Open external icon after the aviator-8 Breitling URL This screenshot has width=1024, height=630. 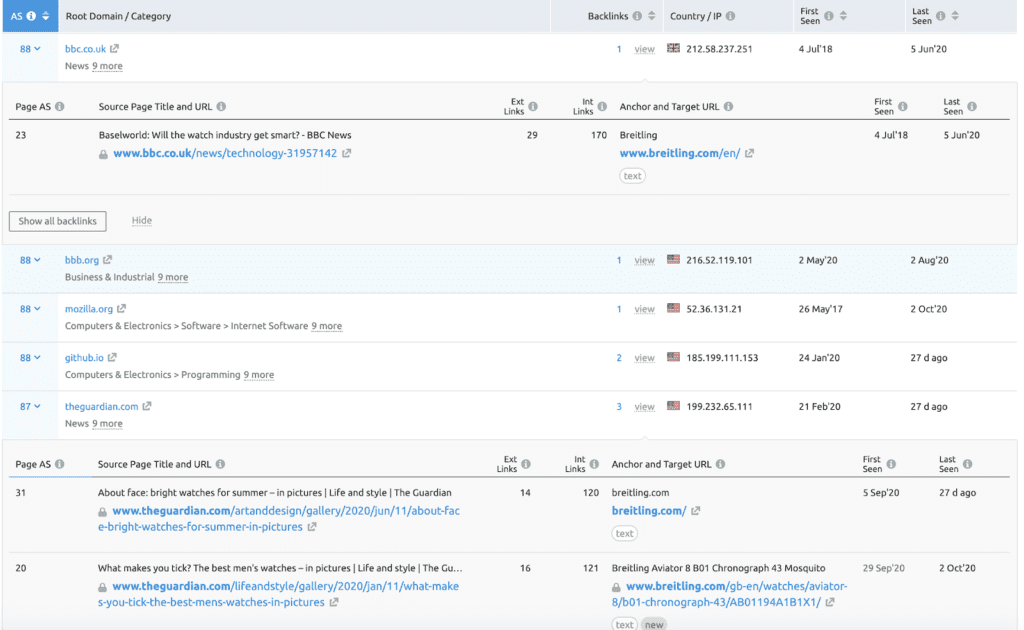pos(830,603)
